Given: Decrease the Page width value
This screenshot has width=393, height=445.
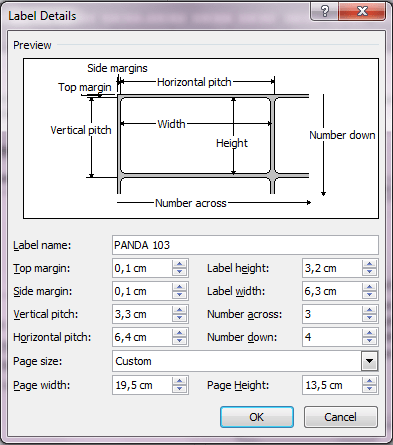Looking at the screenshot, I should click(180, 389).
